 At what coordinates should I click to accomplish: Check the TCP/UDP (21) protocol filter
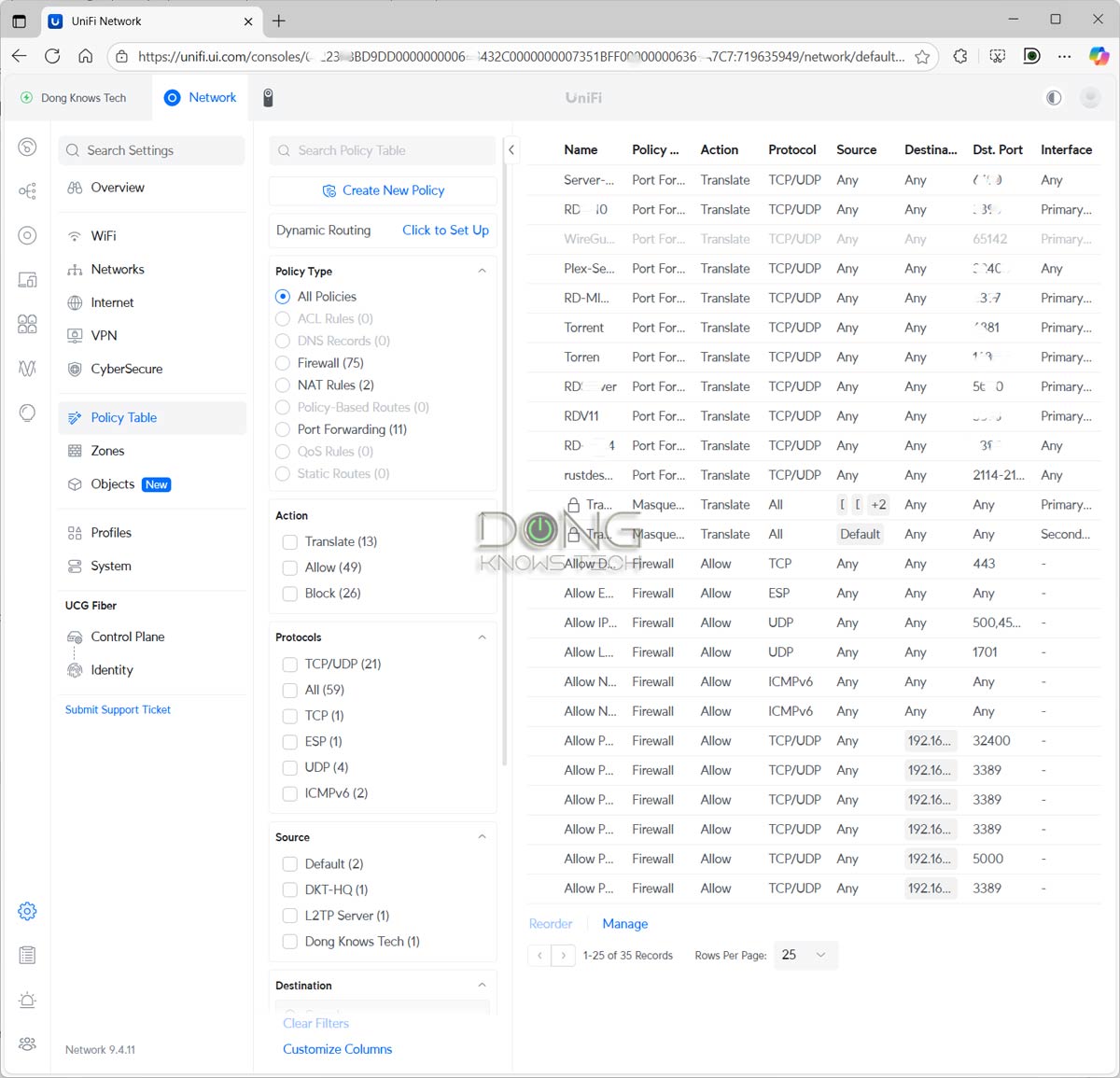click(x=289, y=665)
